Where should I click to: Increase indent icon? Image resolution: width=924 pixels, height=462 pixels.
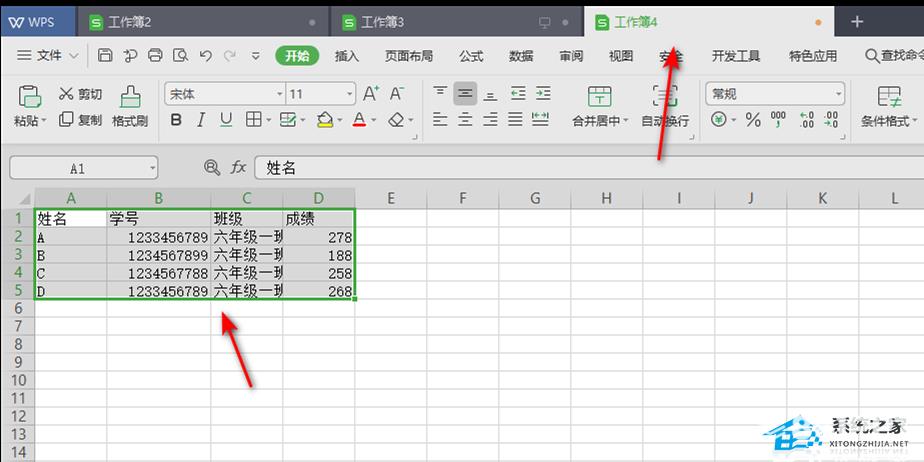543,93
